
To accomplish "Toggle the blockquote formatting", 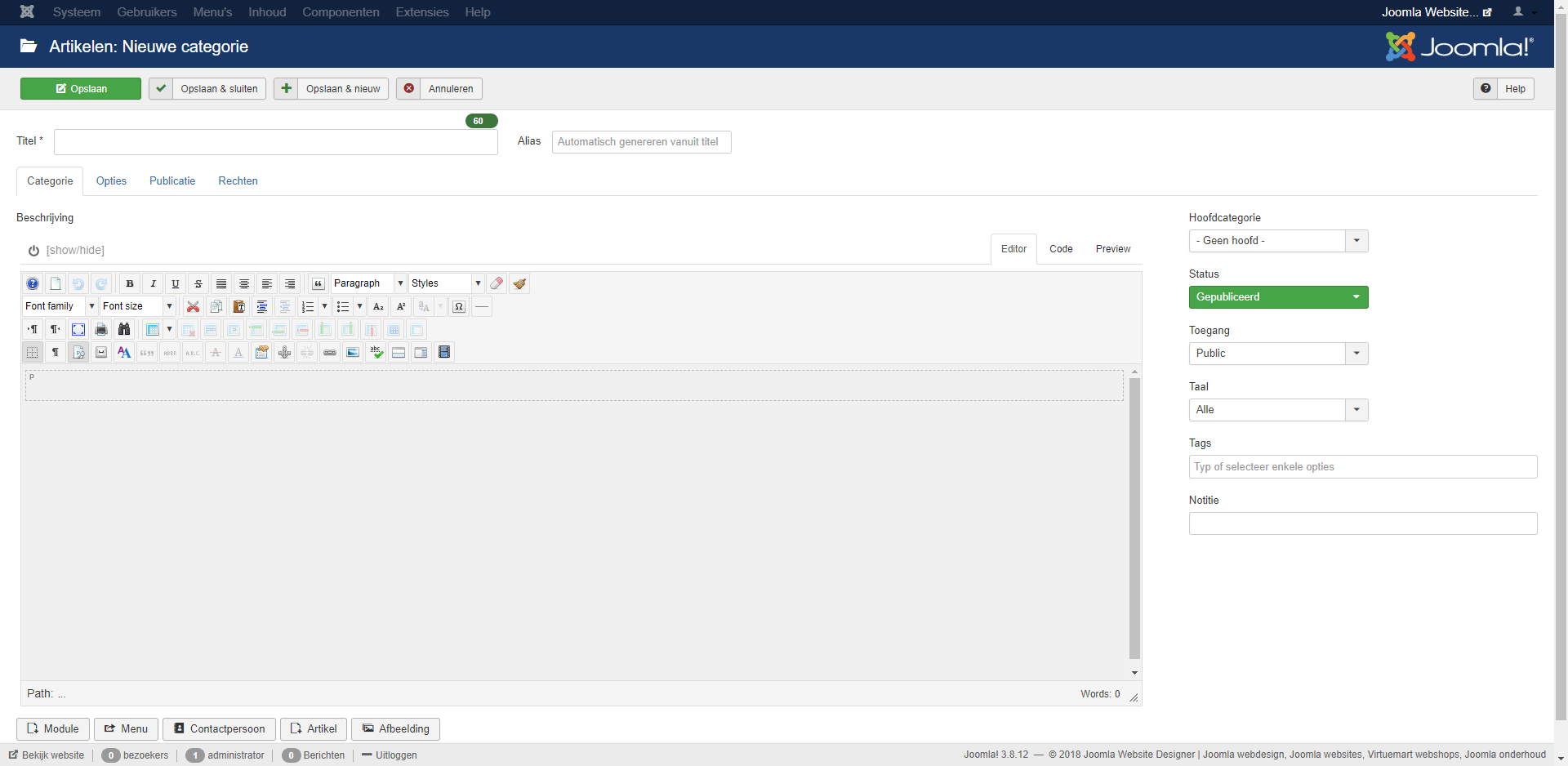I will point(318,283).
